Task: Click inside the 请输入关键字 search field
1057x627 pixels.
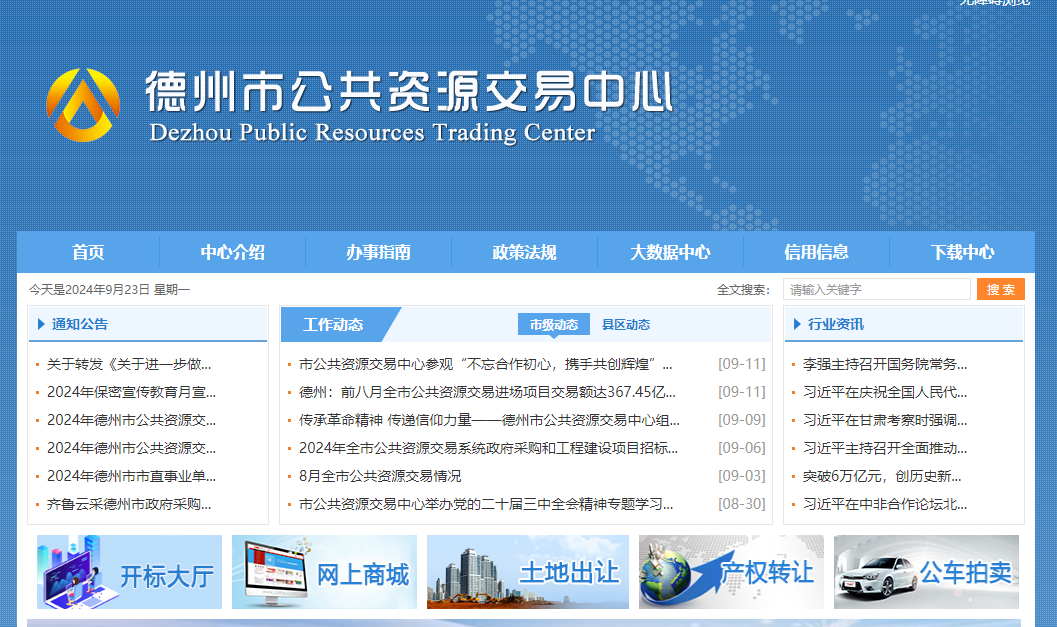Action: tap(876, 289)
